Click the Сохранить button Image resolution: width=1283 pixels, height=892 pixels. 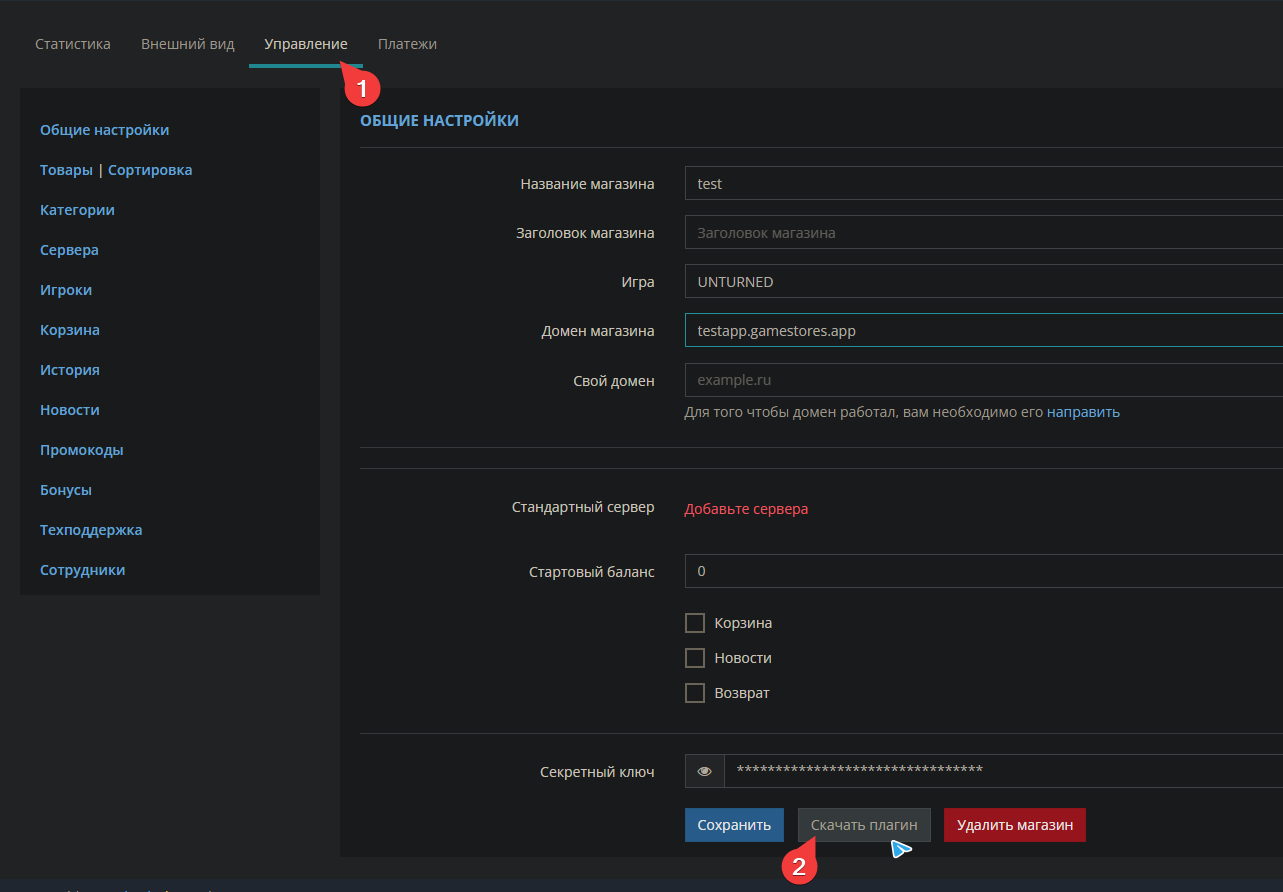(x=734, y=825)
